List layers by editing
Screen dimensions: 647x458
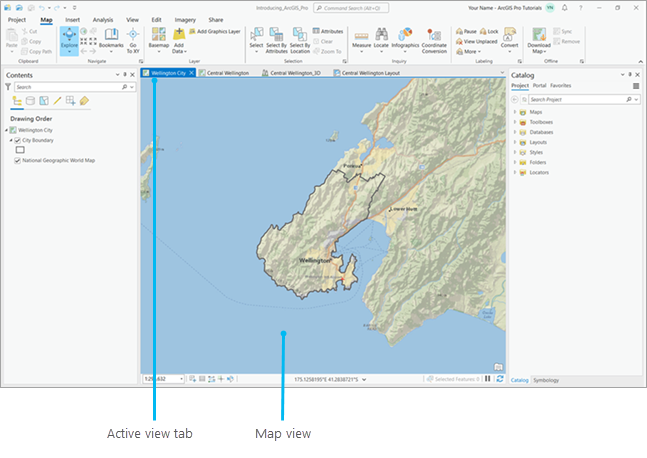tap(57, 101)
